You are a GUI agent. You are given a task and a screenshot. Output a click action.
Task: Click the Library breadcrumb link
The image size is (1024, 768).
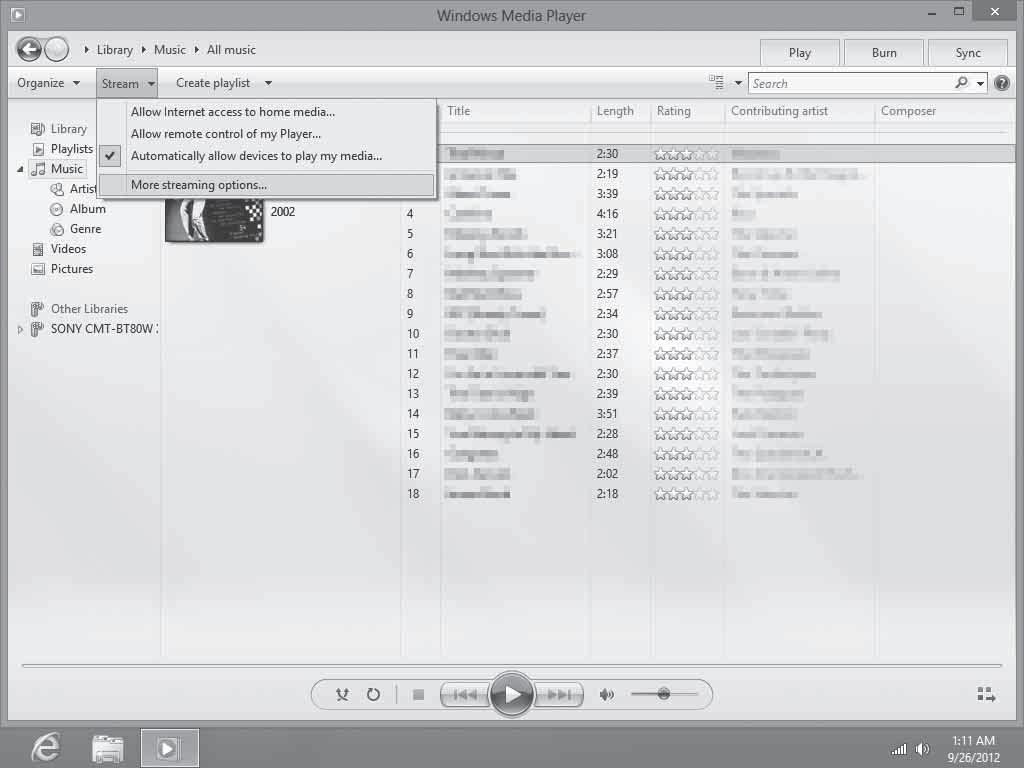pos(114,50)
